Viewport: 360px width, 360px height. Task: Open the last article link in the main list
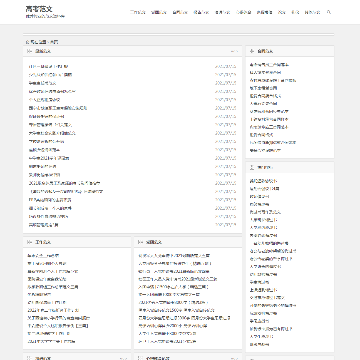point(44,225)
